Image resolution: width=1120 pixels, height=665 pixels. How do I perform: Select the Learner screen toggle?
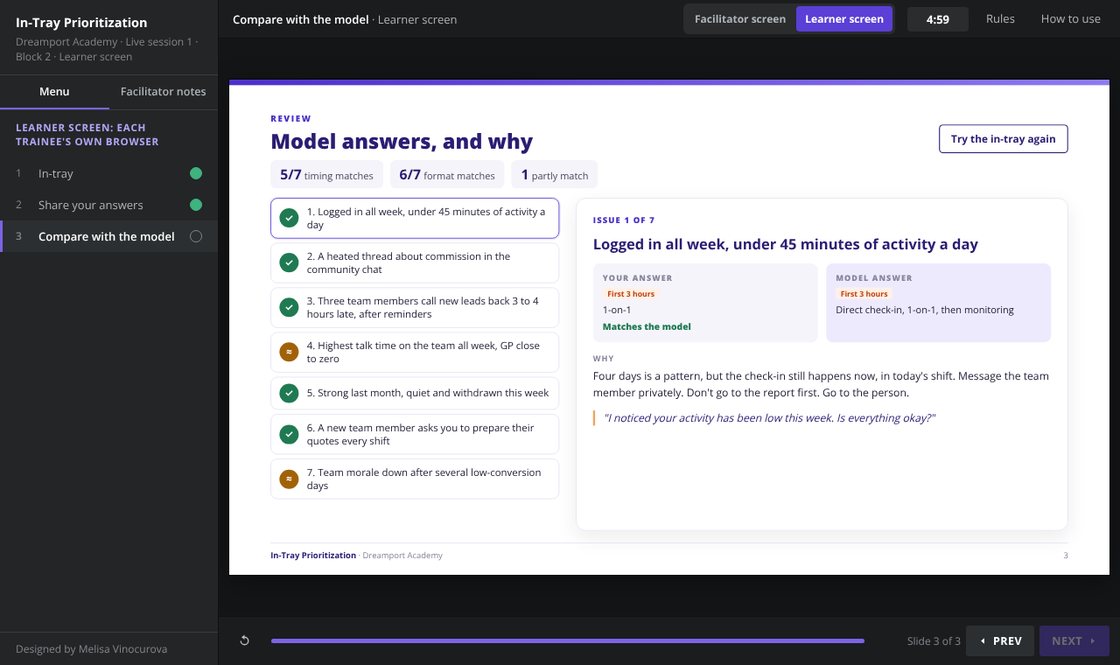(x=844, y=19)
